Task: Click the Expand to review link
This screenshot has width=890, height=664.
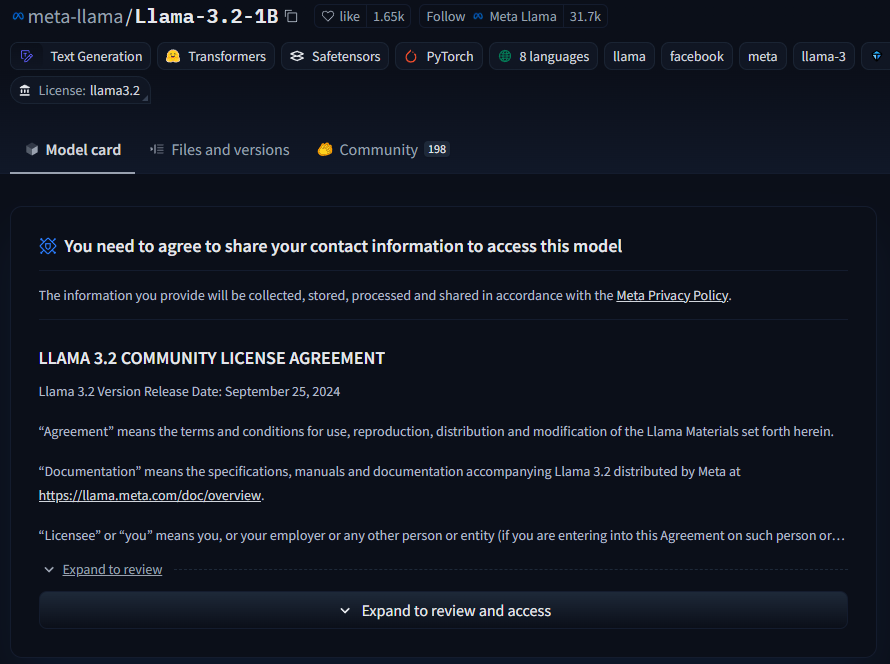Action: (112, 569)
